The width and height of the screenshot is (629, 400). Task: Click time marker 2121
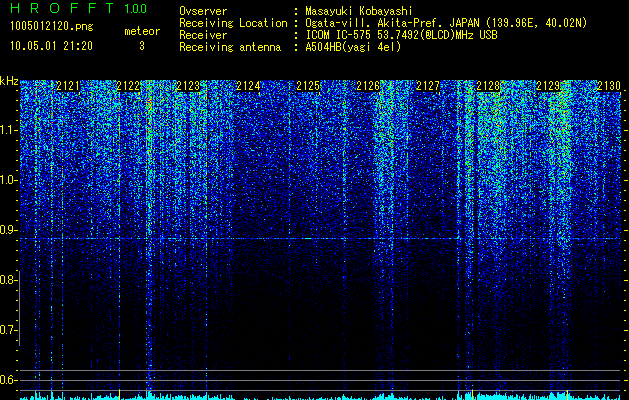point(68,86)
